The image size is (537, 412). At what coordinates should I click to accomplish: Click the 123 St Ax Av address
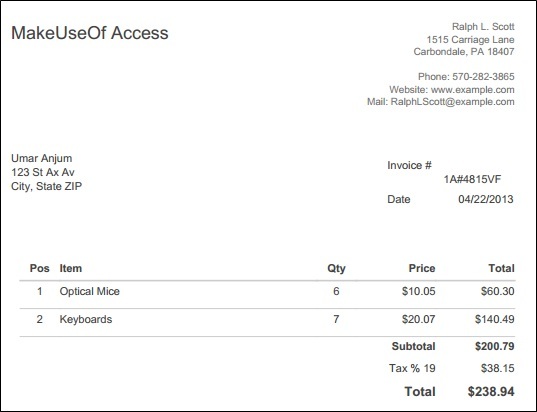point(42,172)
